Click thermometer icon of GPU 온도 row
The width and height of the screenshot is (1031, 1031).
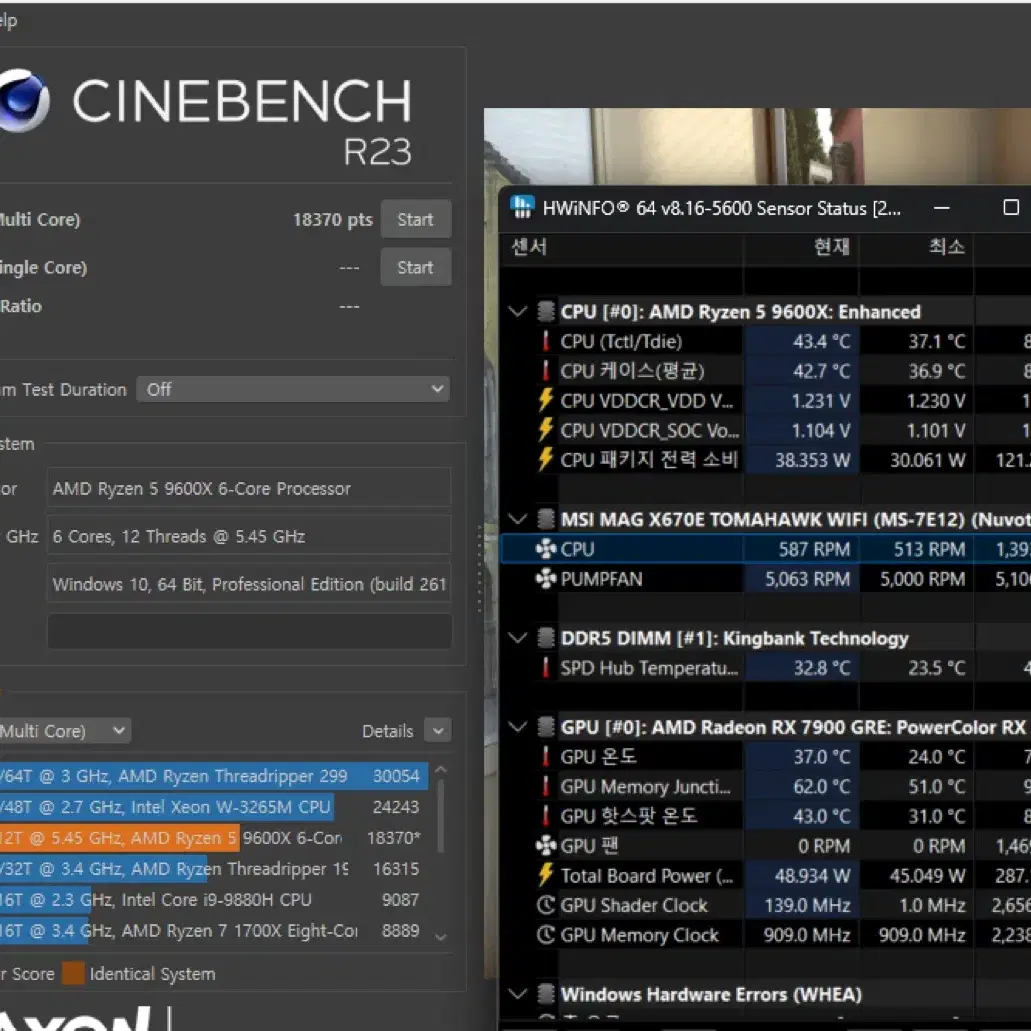coord(545,757)
